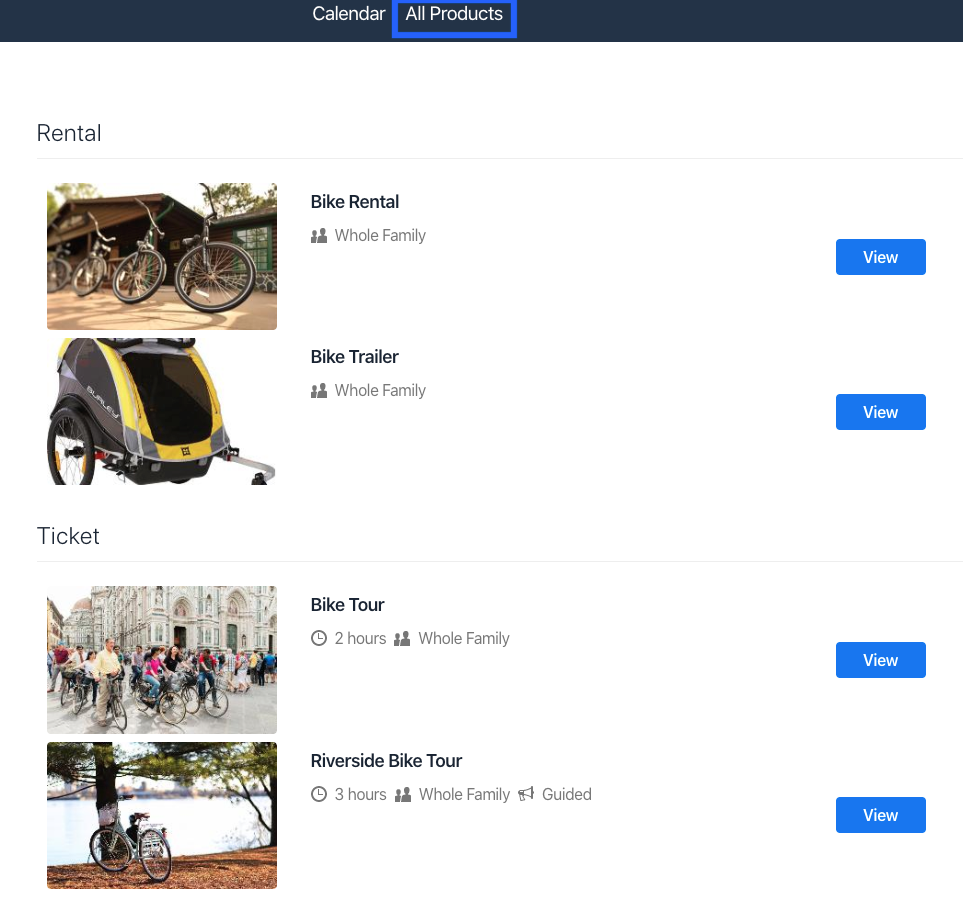Viewport: 963px width, 903px height.
Task: Click family icon in Riverside Bike Tour row
Action: 403,794
